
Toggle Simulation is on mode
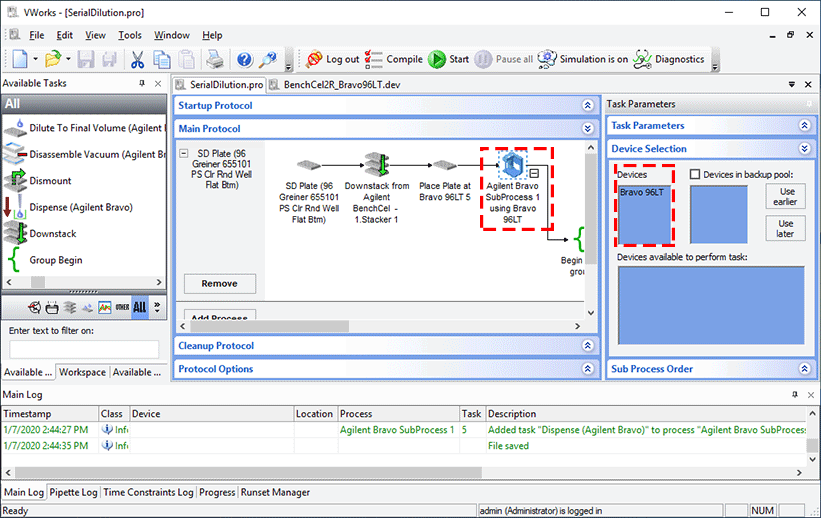point(583,59)
